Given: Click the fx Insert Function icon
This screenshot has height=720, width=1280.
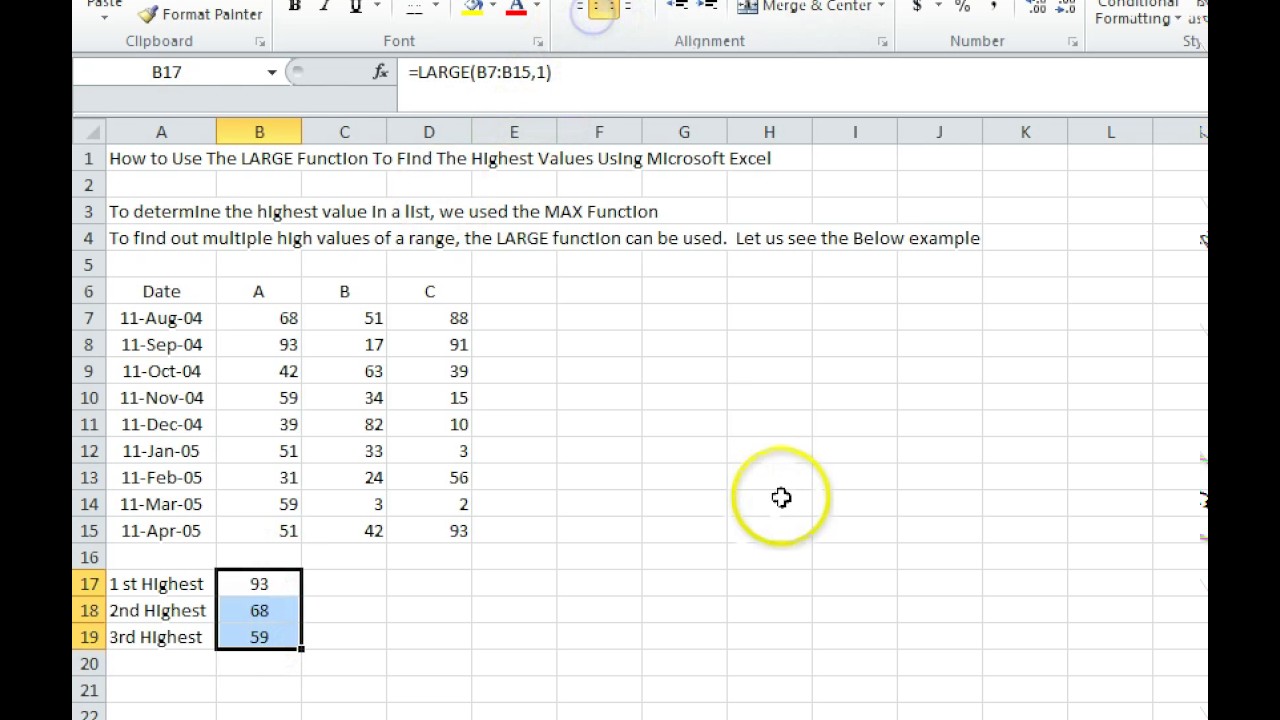Looking at the screenshot, I should coord(380,72).
